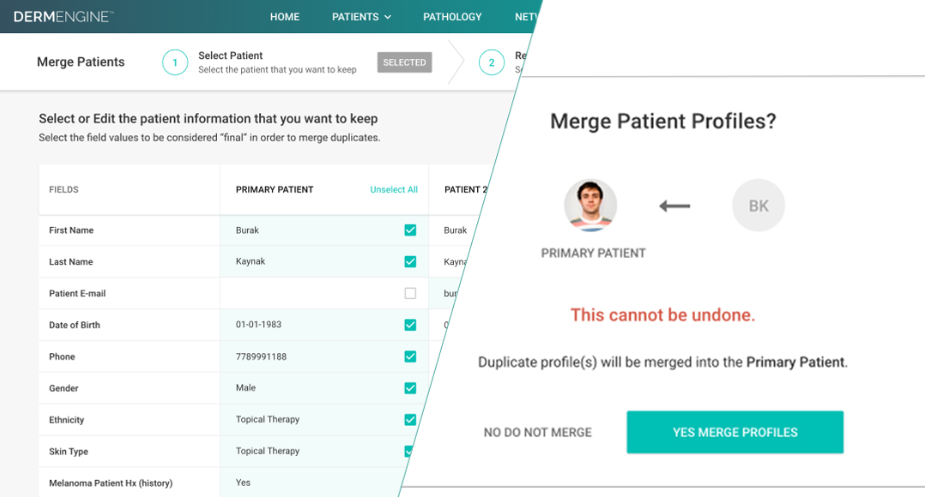925x497 pixels.
Task: Click the step 1 circle icon
Action: [x=175, y=62]
